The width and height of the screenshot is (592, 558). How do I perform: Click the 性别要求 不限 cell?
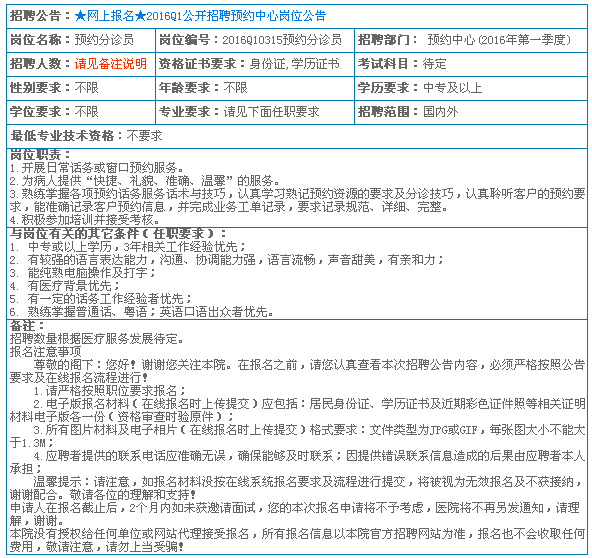[x=81, y=88]
